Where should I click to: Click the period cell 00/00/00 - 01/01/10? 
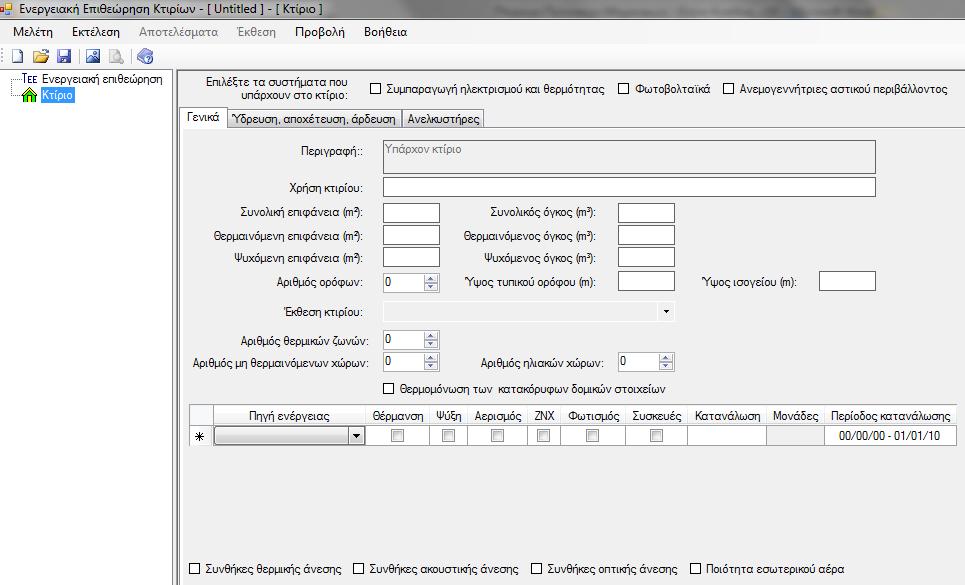coord(890,436)
